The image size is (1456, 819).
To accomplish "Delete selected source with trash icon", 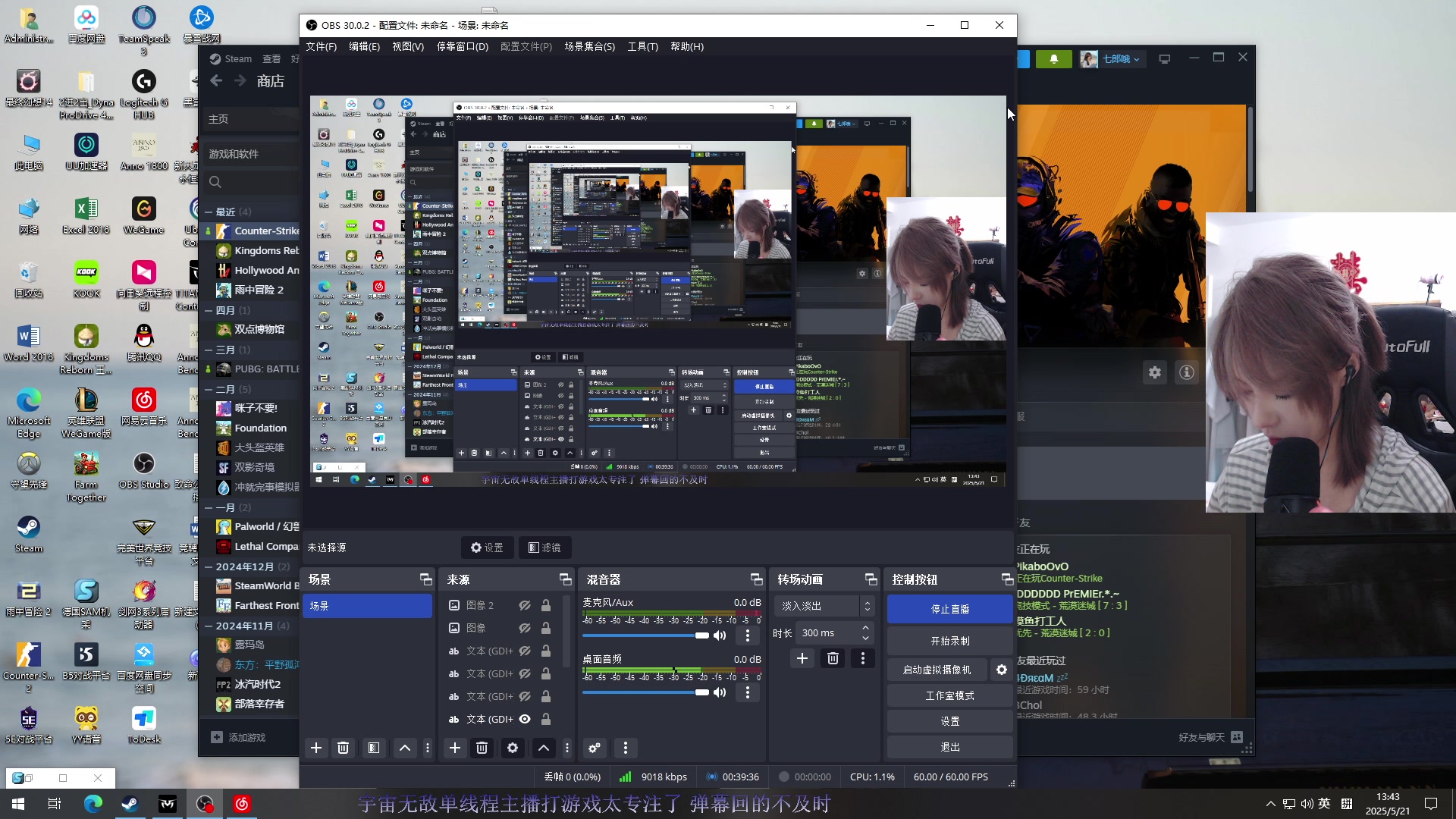I will [x=482, y=748].
